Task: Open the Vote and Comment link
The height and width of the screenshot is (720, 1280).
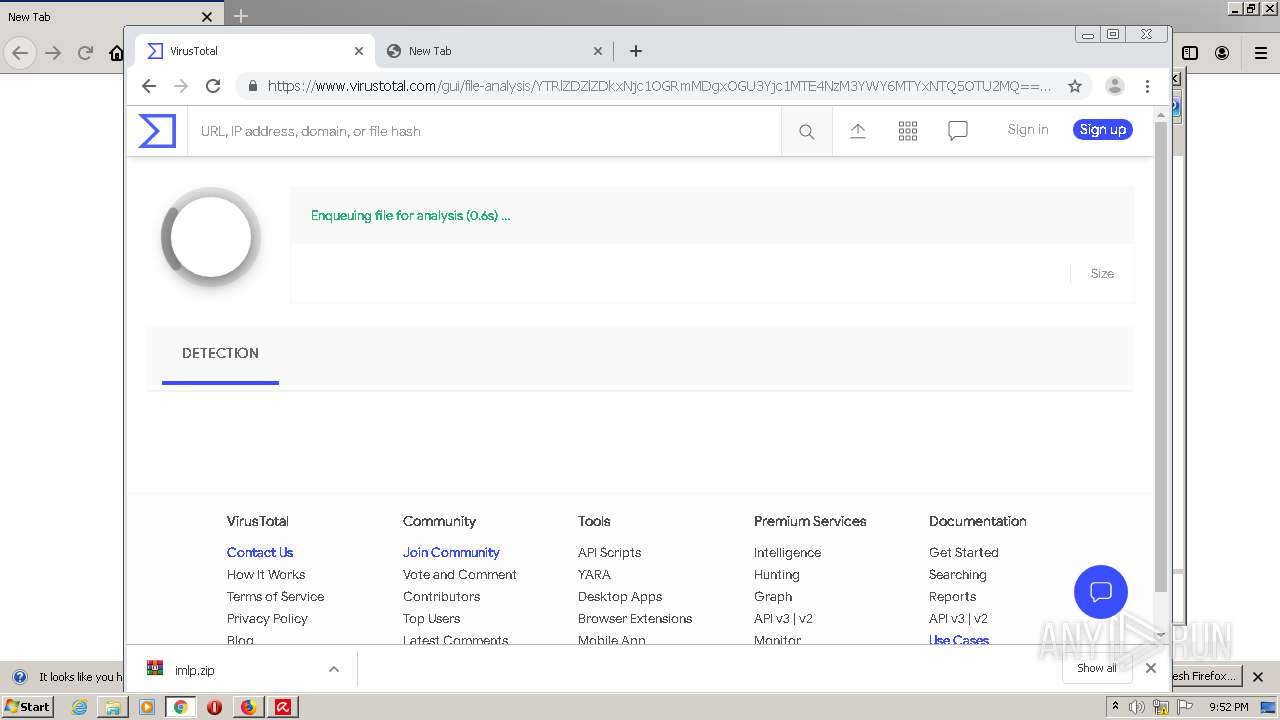Action: (459, 574)
